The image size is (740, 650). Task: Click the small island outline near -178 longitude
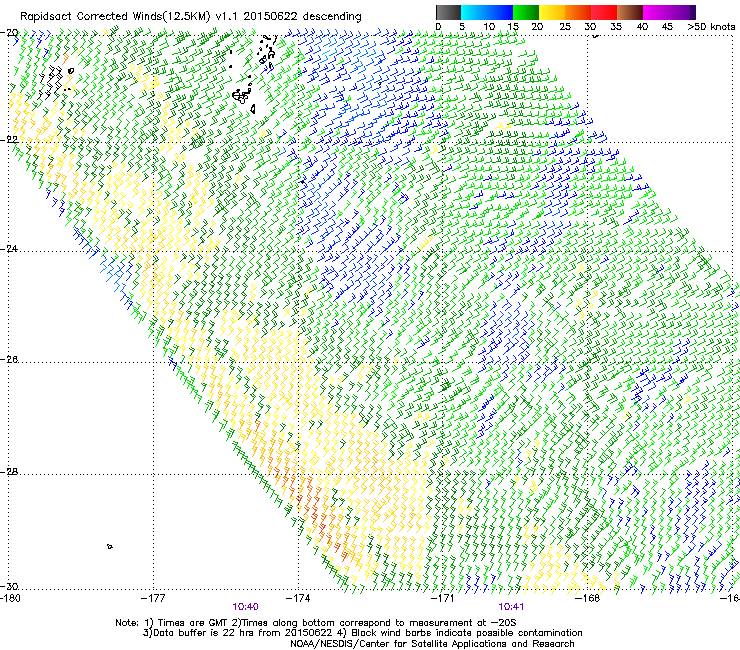(x=109, y=547)
